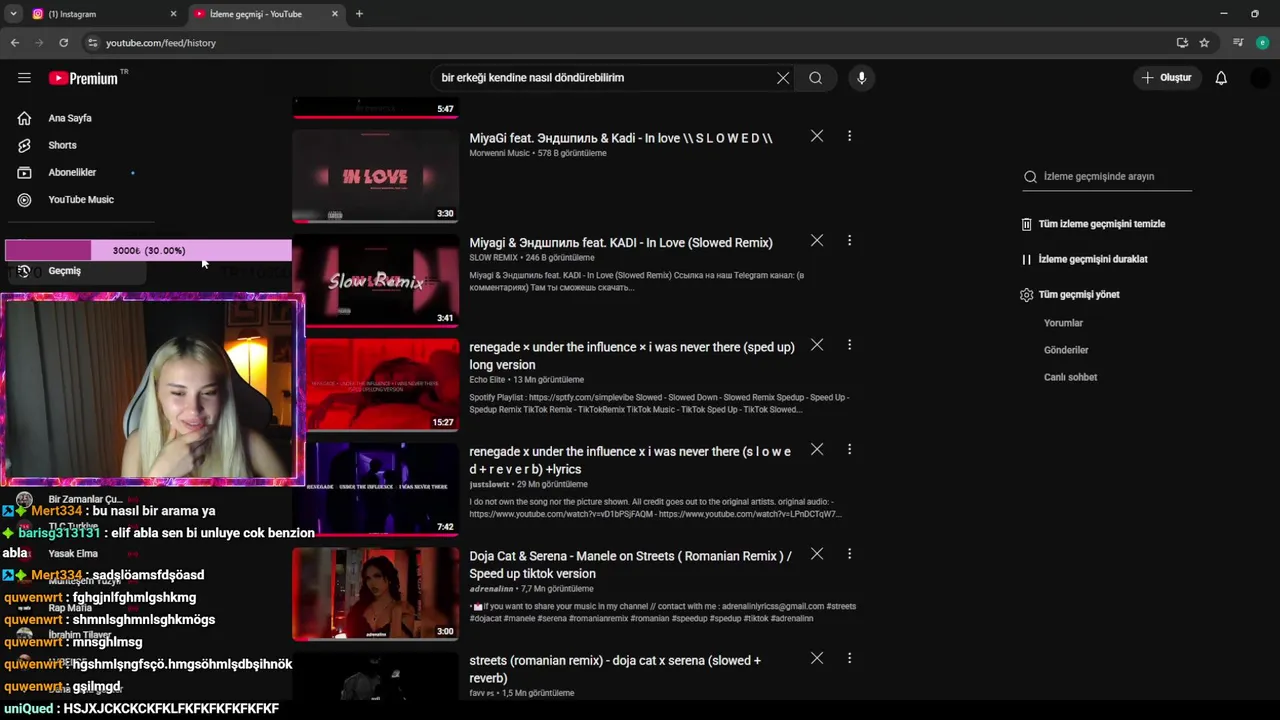This screenshot has width=1280, height=720.
Task: Open Tüm geçmişi yönet settings
Action: coord(1070,295)
